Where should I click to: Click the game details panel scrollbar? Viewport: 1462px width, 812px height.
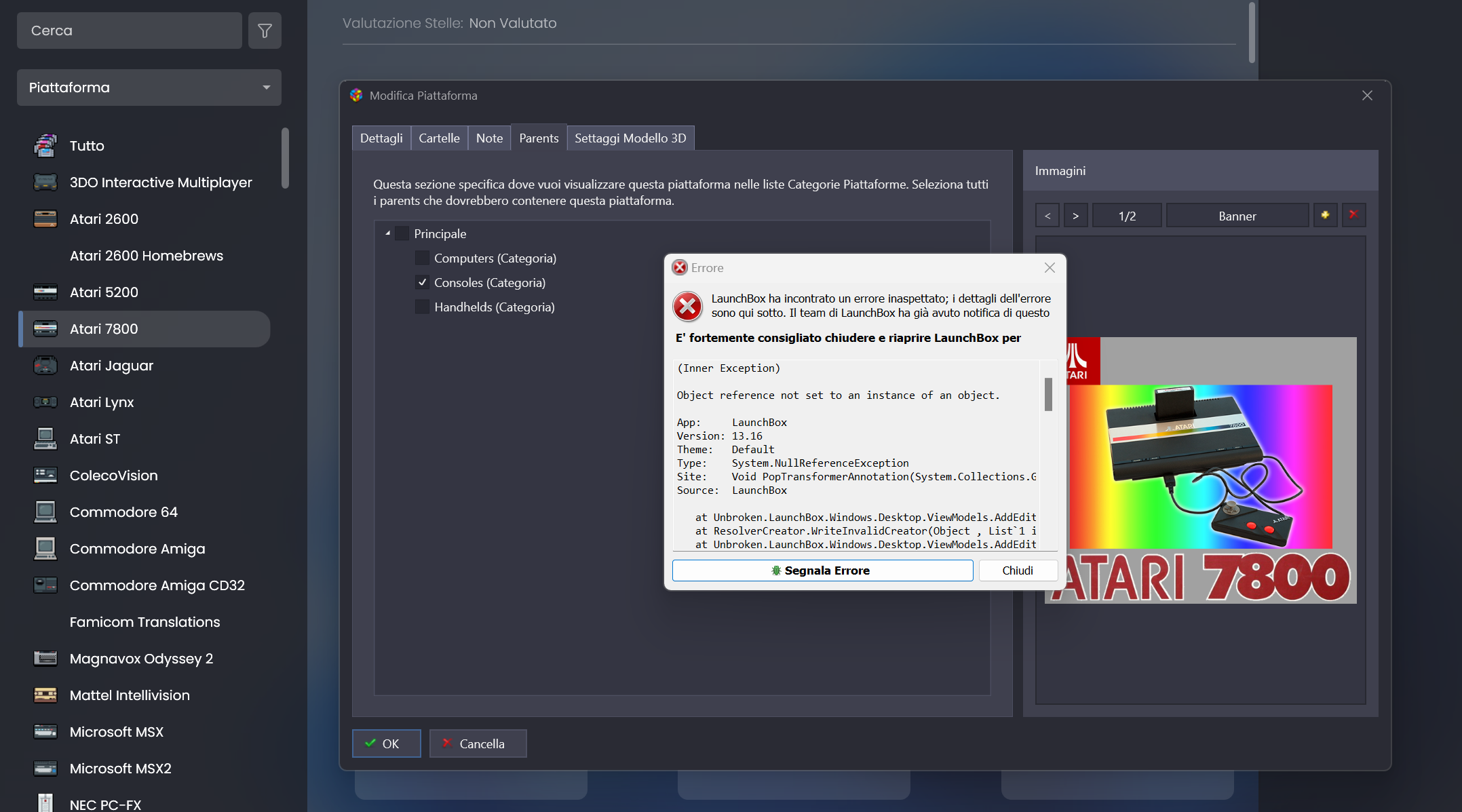click(x=1252, y=33)
